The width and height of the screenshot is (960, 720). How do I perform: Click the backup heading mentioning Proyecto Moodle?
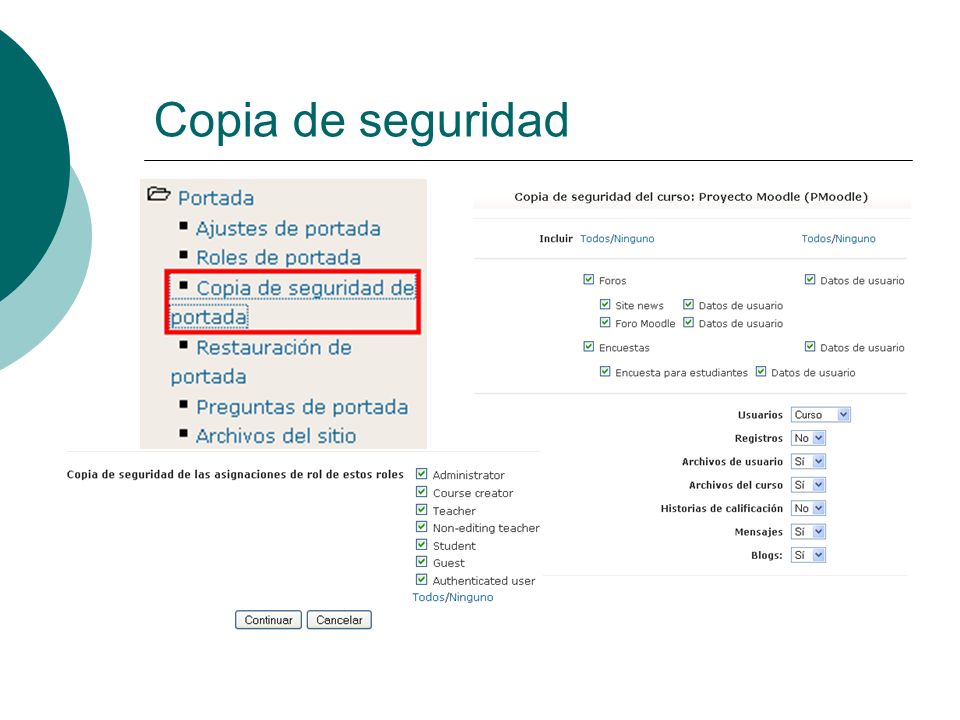691,197
